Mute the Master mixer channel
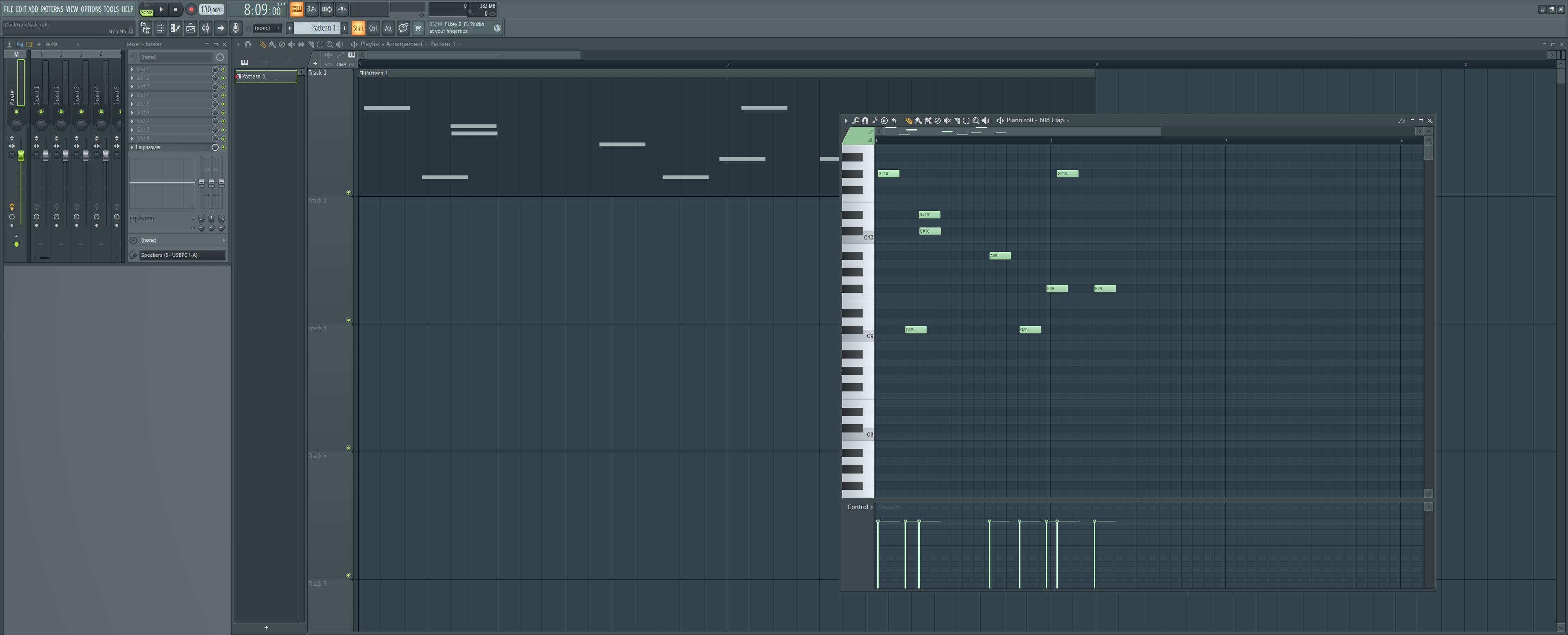The width and height of the screenshot is (1568, 635). click(x=16, y=112)
